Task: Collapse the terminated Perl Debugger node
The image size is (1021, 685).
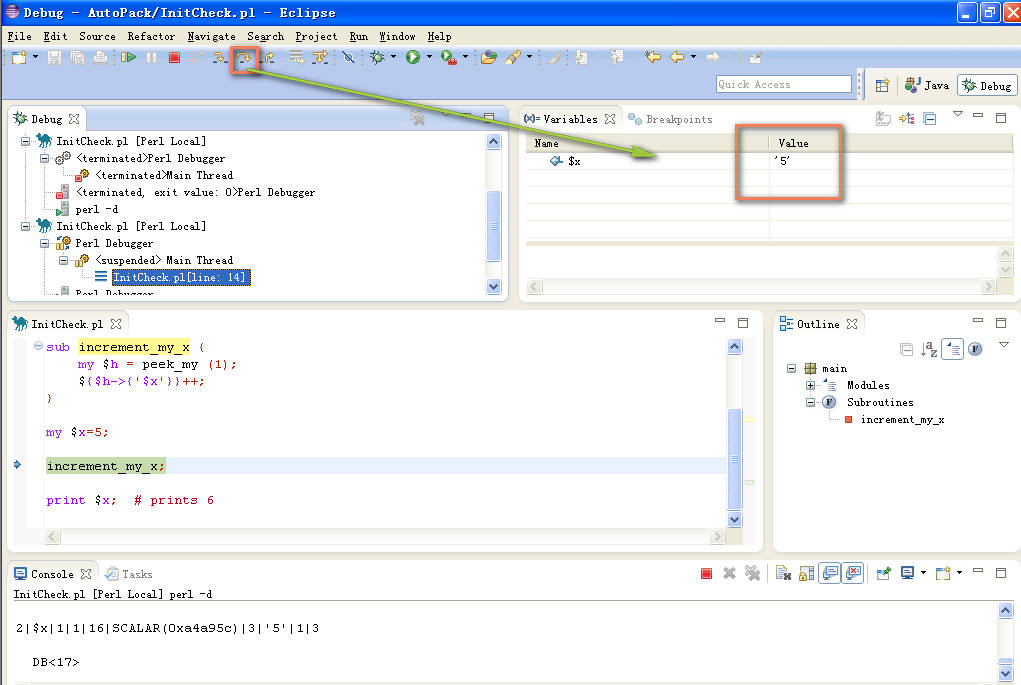Action: point(44,158)
